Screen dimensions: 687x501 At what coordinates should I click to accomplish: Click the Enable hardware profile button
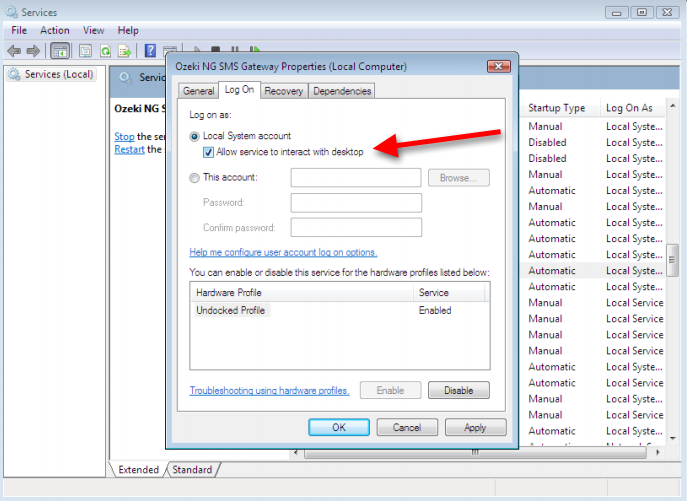click(x=390, y=390)
